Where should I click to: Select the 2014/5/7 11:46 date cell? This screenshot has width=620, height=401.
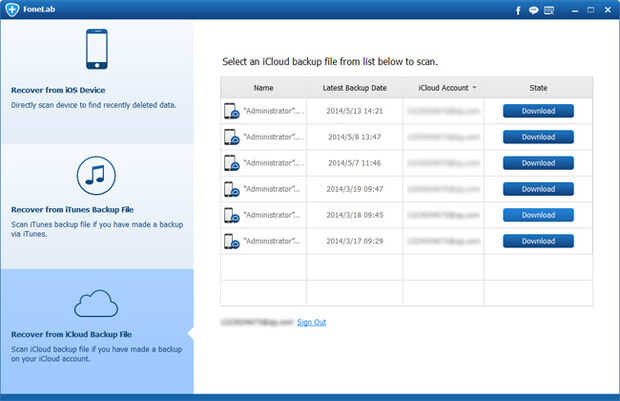(355, 163)
